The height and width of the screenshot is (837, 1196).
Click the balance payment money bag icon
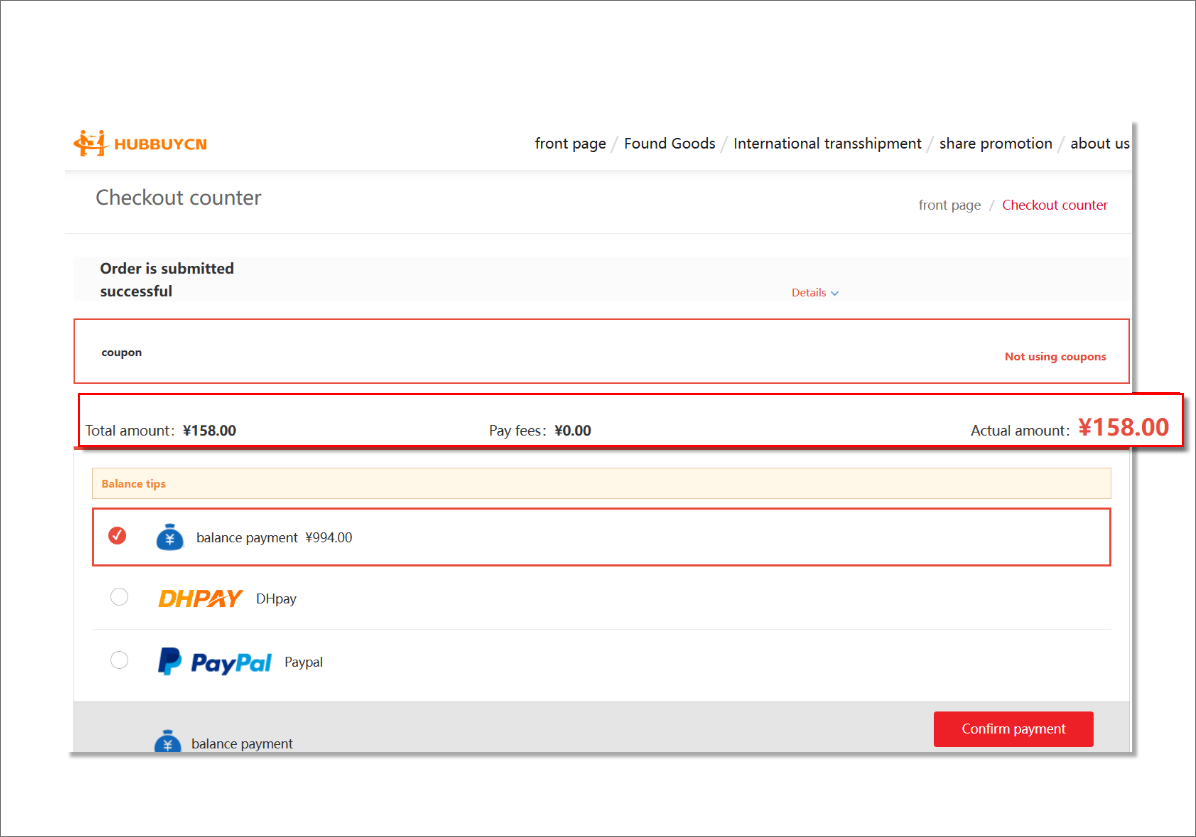click(170, 537)
